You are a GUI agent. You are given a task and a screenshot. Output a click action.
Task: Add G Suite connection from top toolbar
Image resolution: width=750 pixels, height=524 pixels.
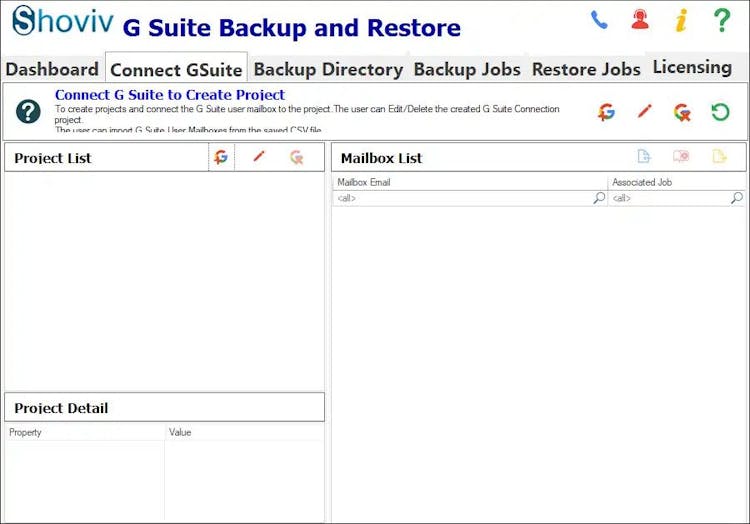click(607, 112)
